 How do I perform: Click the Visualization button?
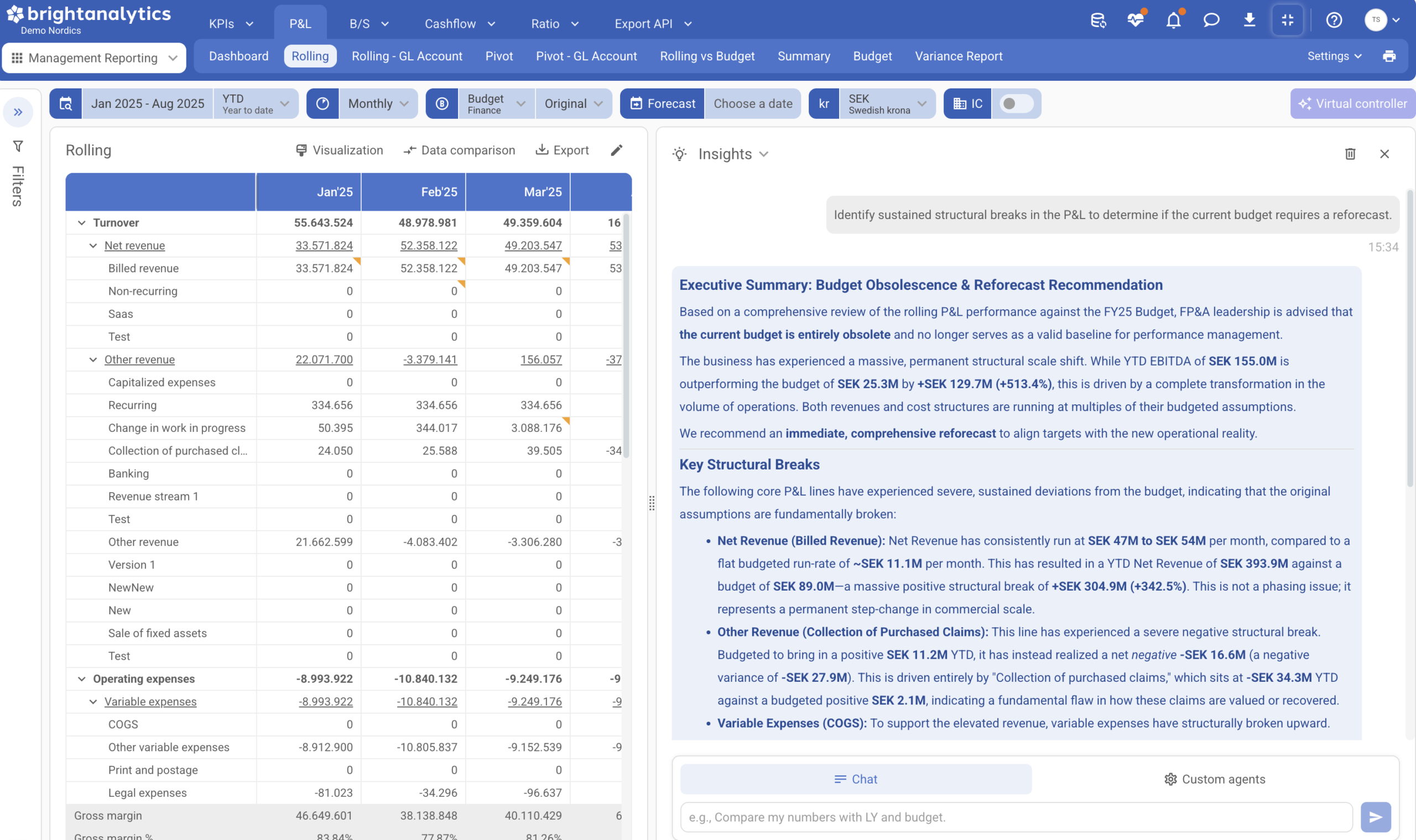pyautogui.click(x=339, y=150)
